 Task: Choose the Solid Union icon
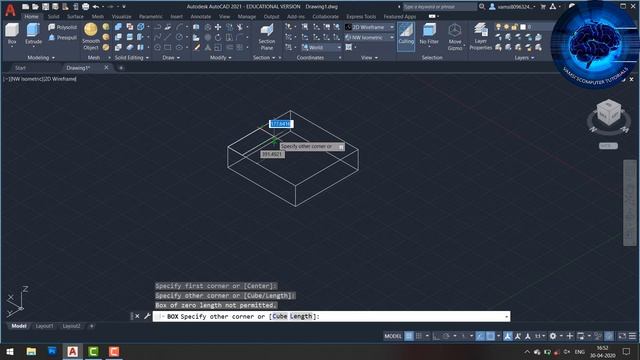[x=118, y=27]
